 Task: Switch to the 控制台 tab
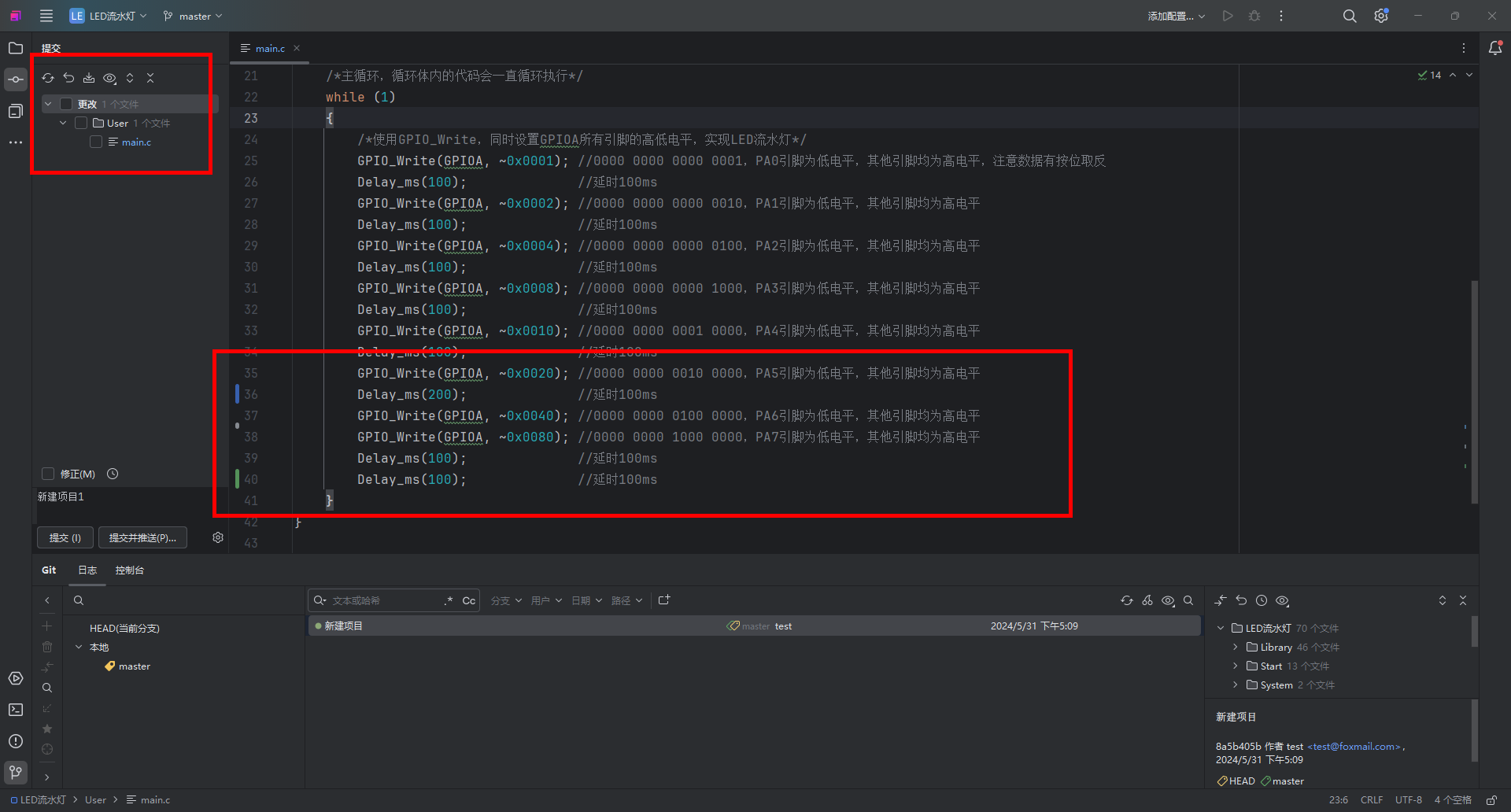(x=129, y=570)
